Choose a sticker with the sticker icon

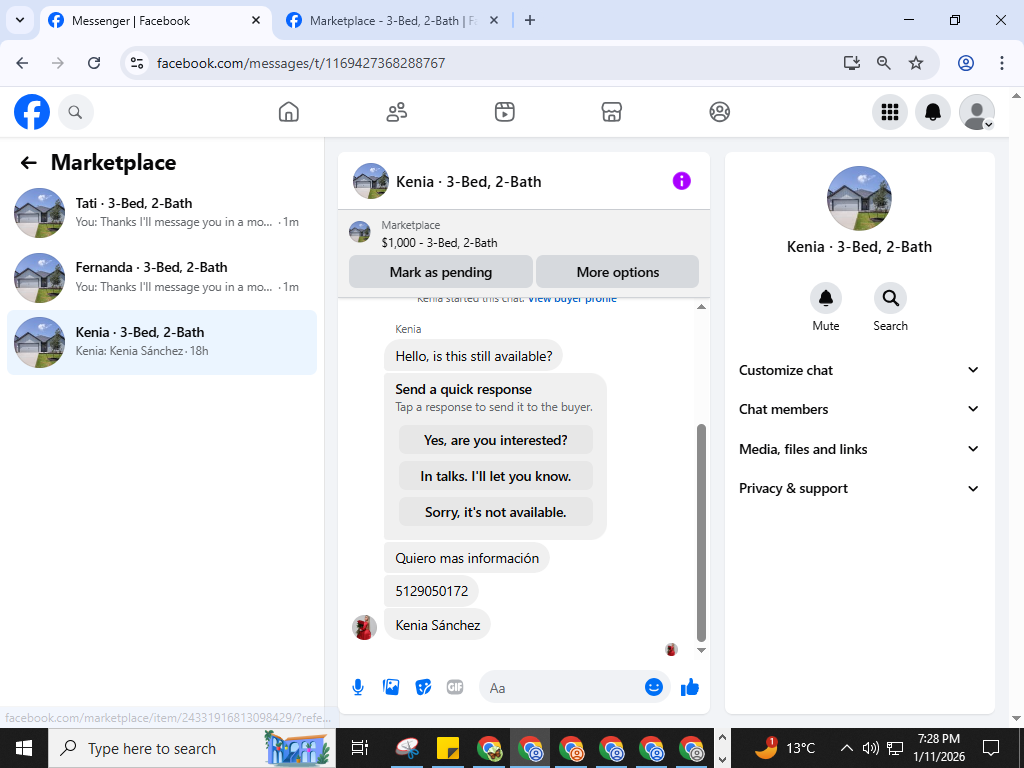(x=423, y=687)
